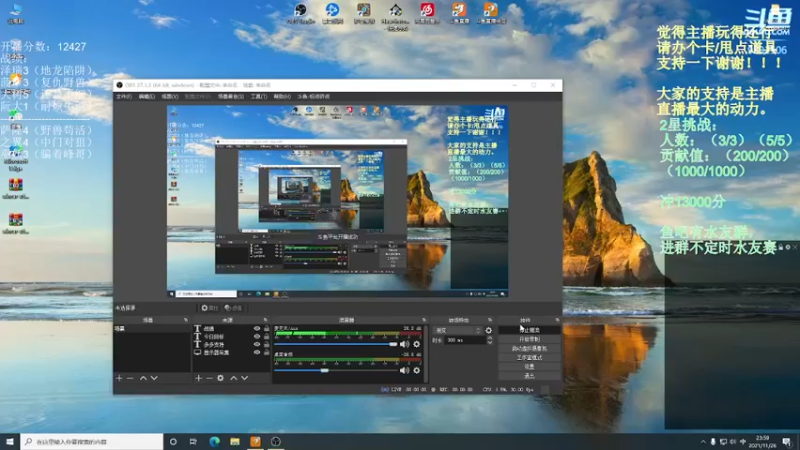Open the 场景集合(S) menu
Image resolution: width=800 pixels, height=450 pixels.
[231, 96]
